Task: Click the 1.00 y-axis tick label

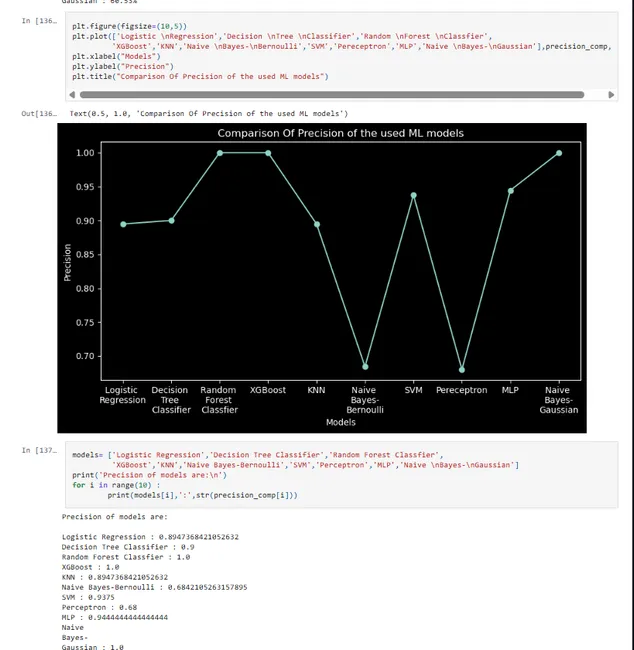Action: coord(85,153)
